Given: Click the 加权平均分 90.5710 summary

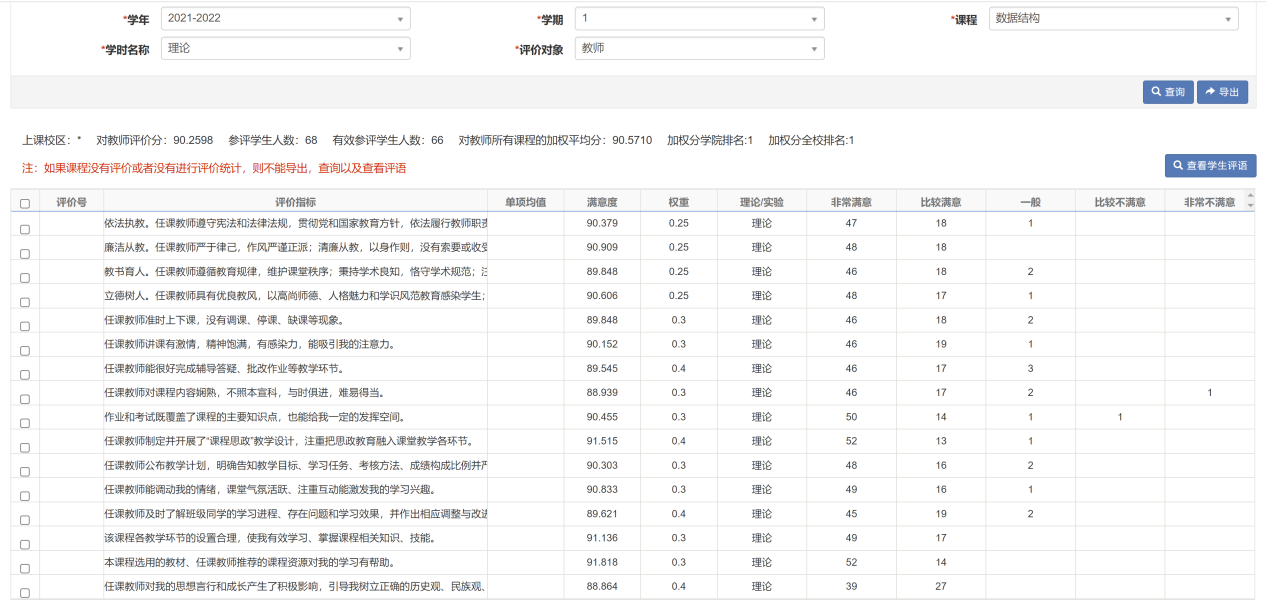Looking at the screenshot, I should [555, 140].
